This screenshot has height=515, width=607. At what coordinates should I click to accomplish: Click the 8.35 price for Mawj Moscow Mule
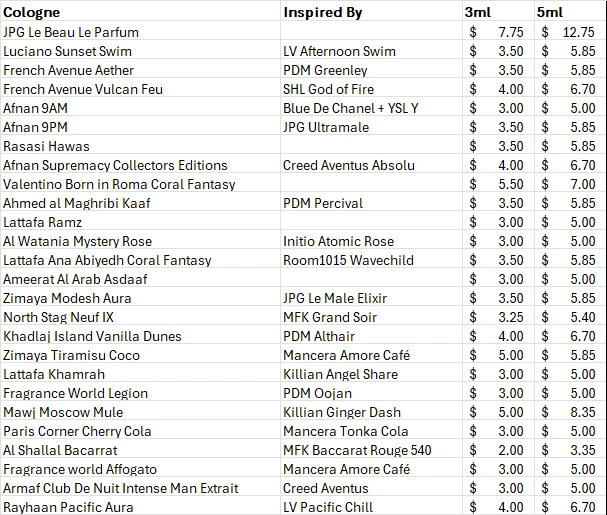570,412
